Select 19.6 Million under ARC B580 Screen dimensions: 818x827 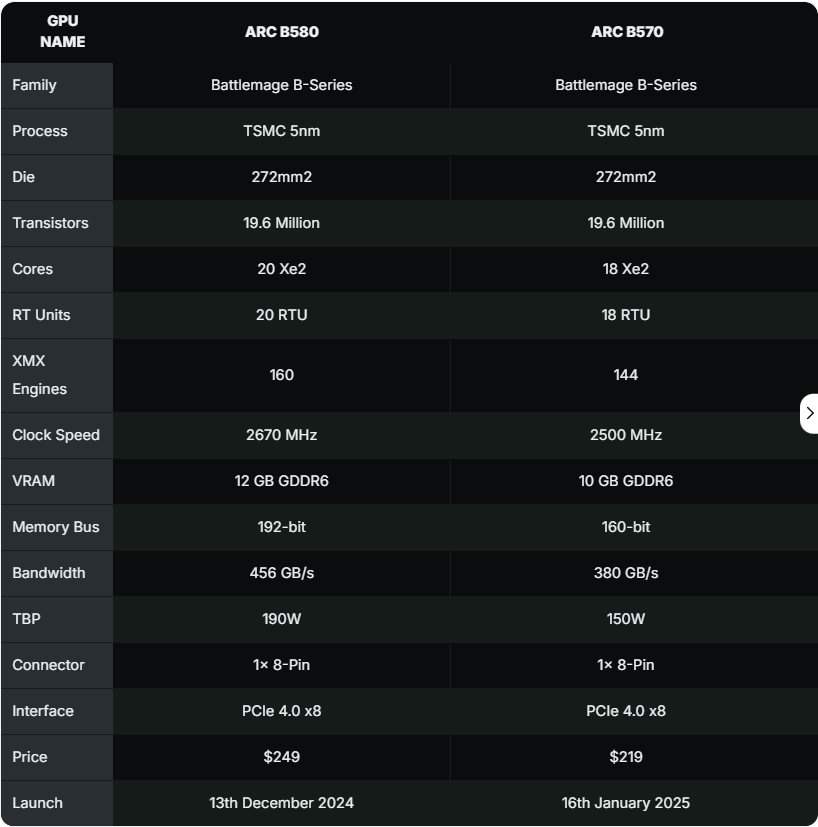point(282,223)
